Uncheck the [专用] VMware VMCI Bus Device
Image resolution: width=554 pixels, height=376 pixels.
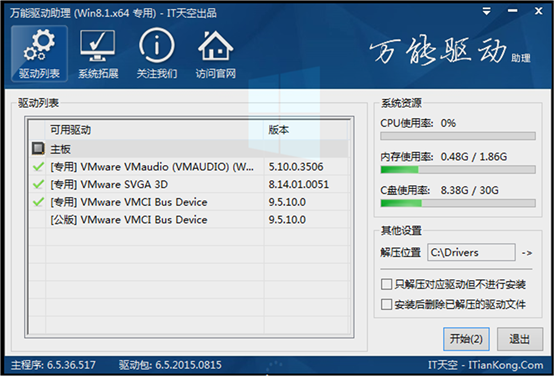tap(38, 202)
